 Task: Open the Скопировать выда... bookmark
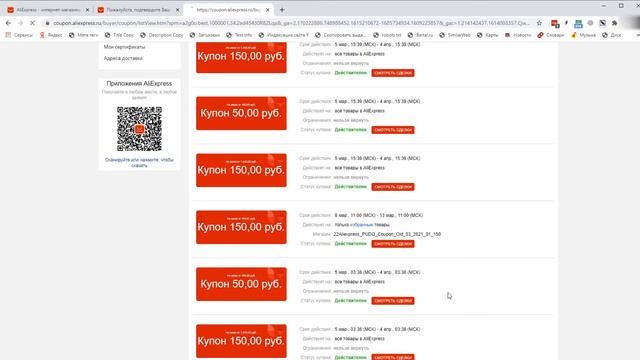pyautogui.click(x=341, y=35)
